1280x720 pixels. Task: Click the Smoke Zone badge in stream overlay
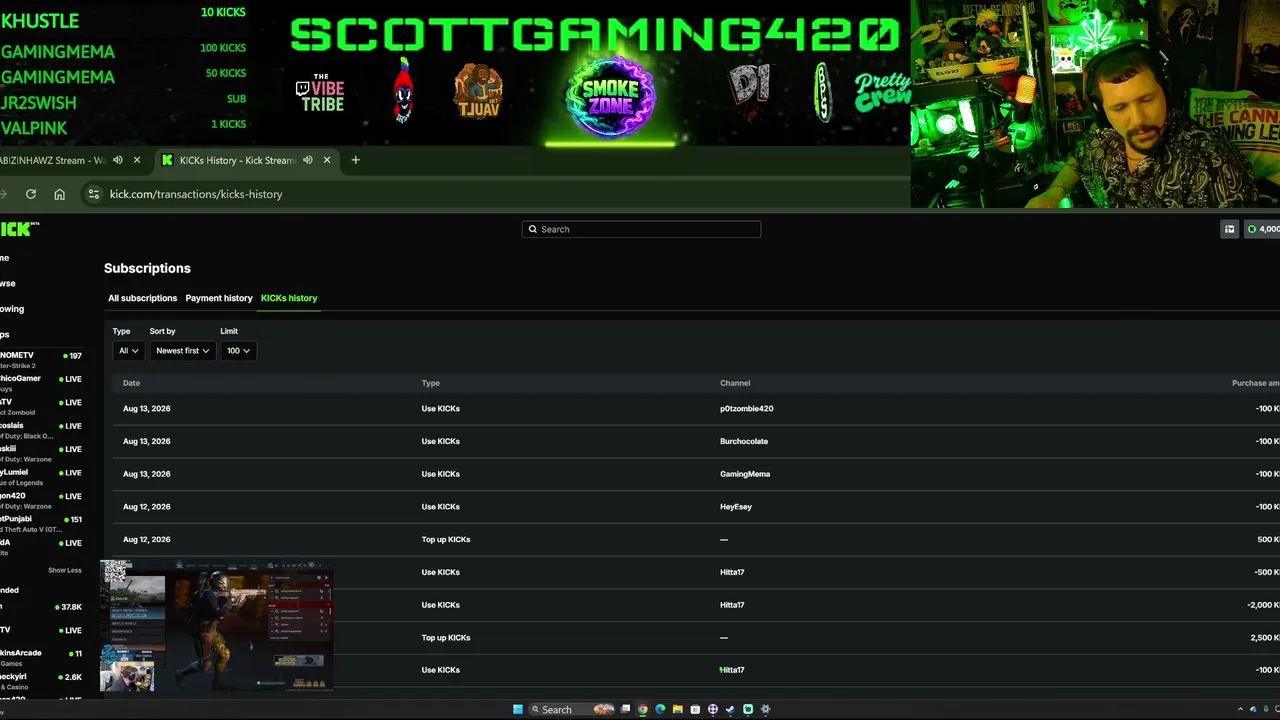click(610, 96)
